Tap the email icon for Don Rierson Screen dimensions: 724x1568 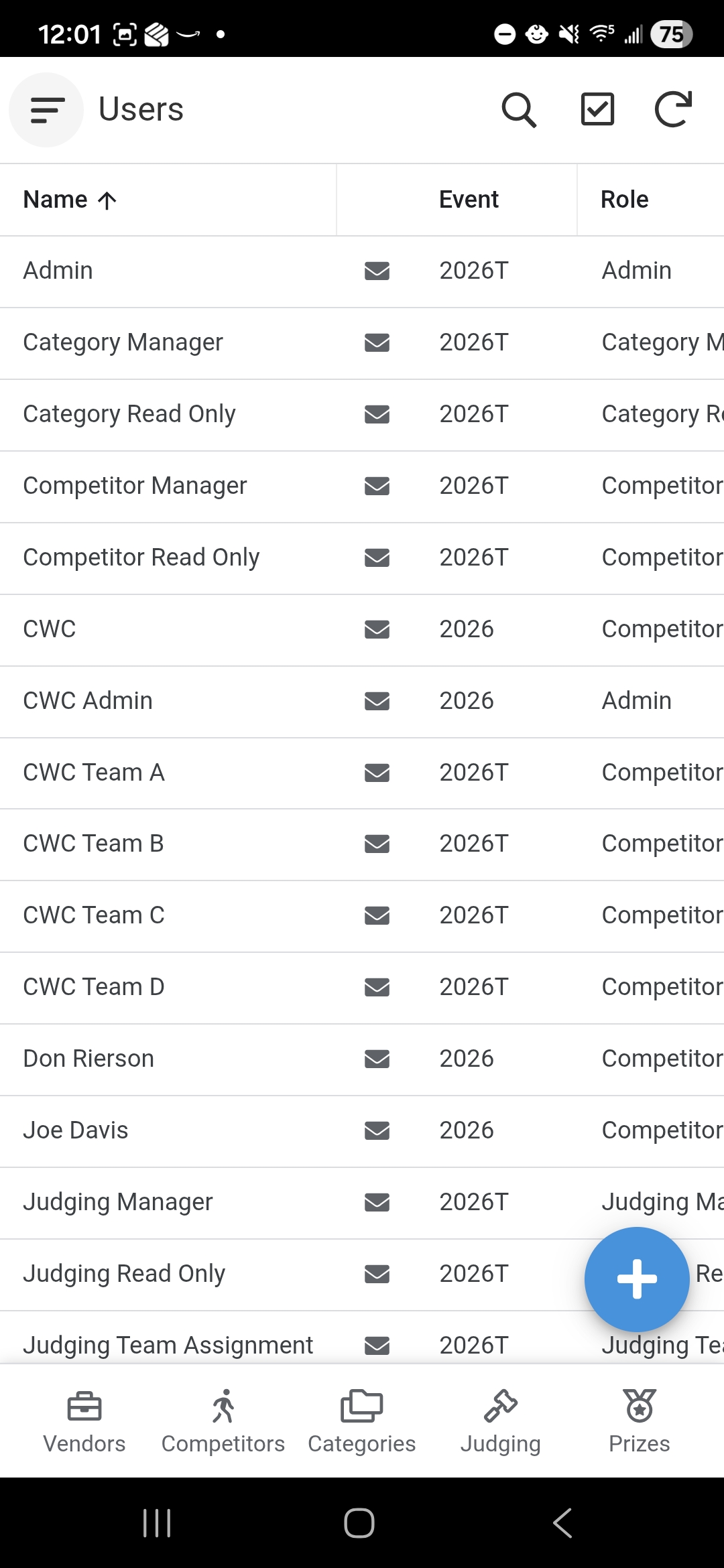tap(377, 1059)
